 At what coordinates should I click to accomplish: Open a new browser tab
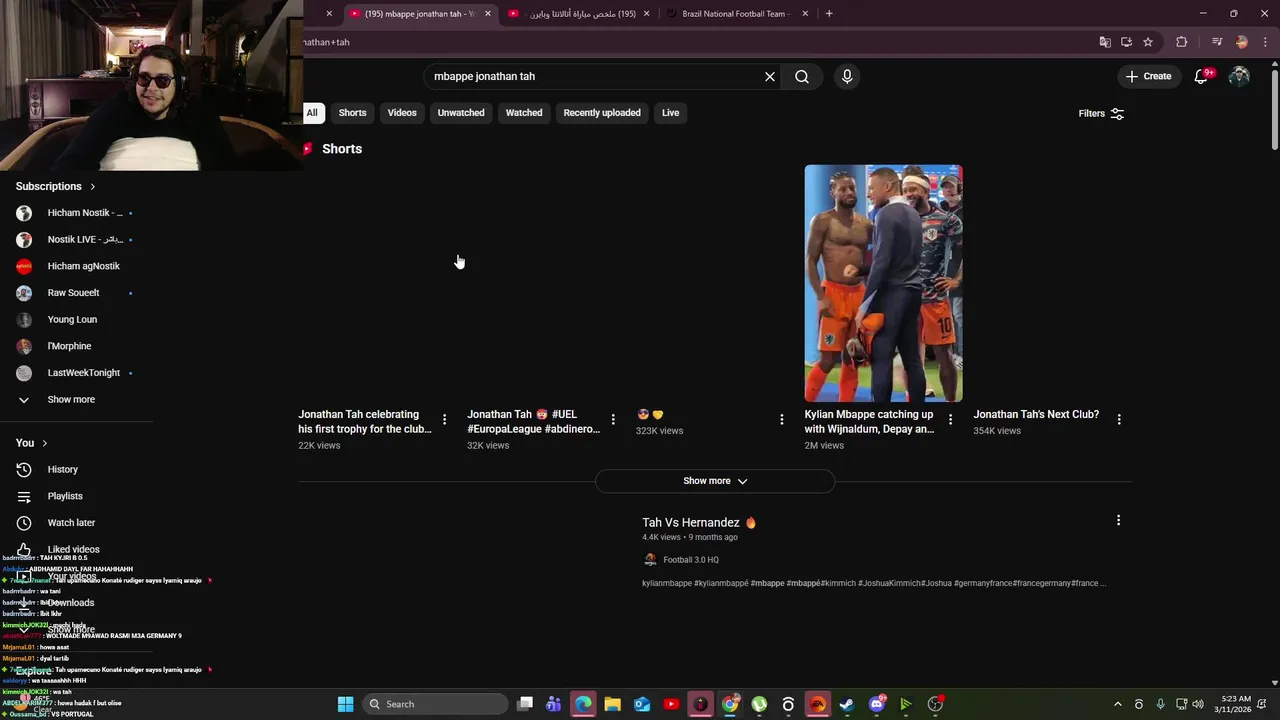pyautogui.click(x=829, y=14)
